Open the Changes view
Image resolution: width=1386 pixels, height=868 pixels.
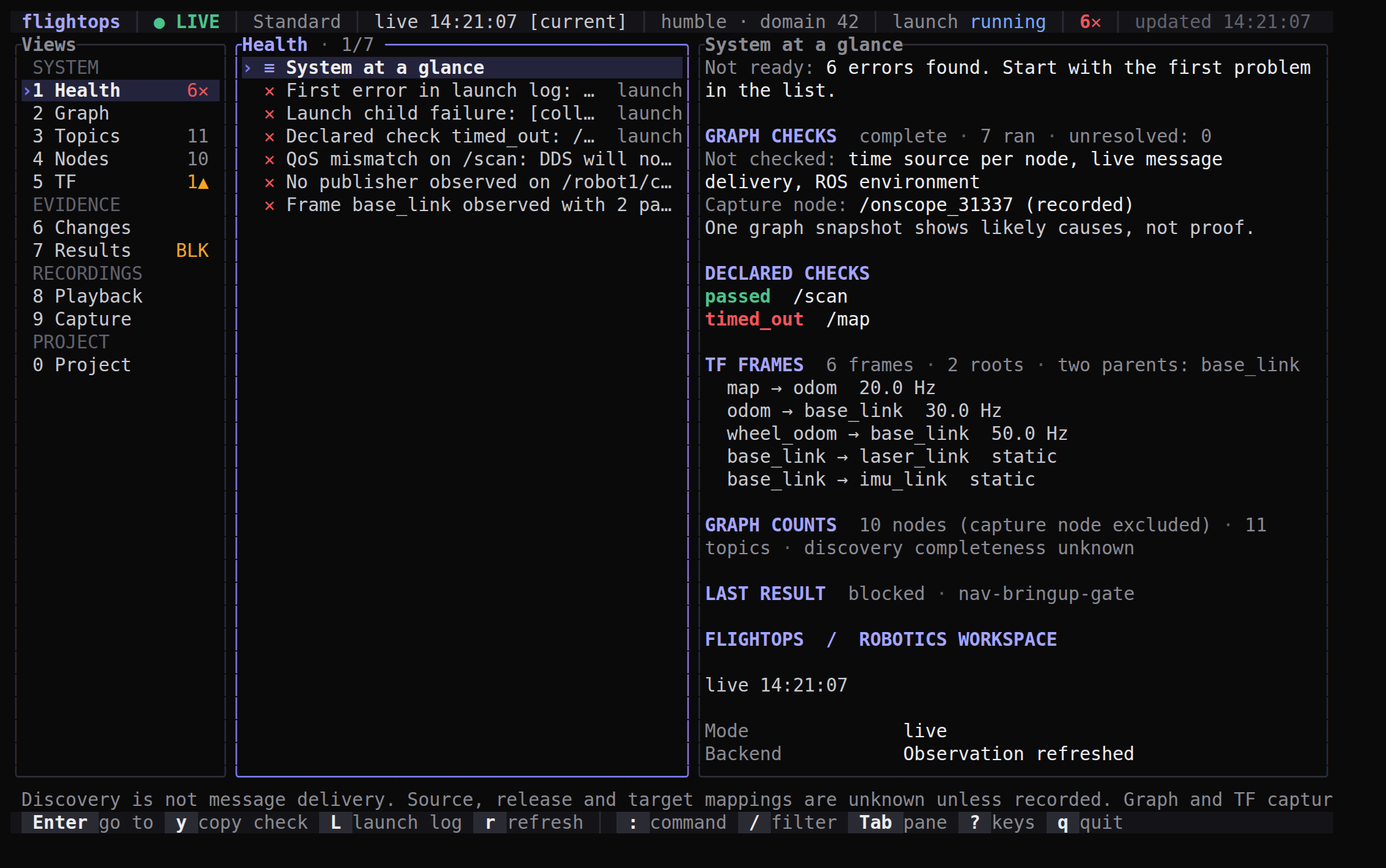(x=120, y=227)
